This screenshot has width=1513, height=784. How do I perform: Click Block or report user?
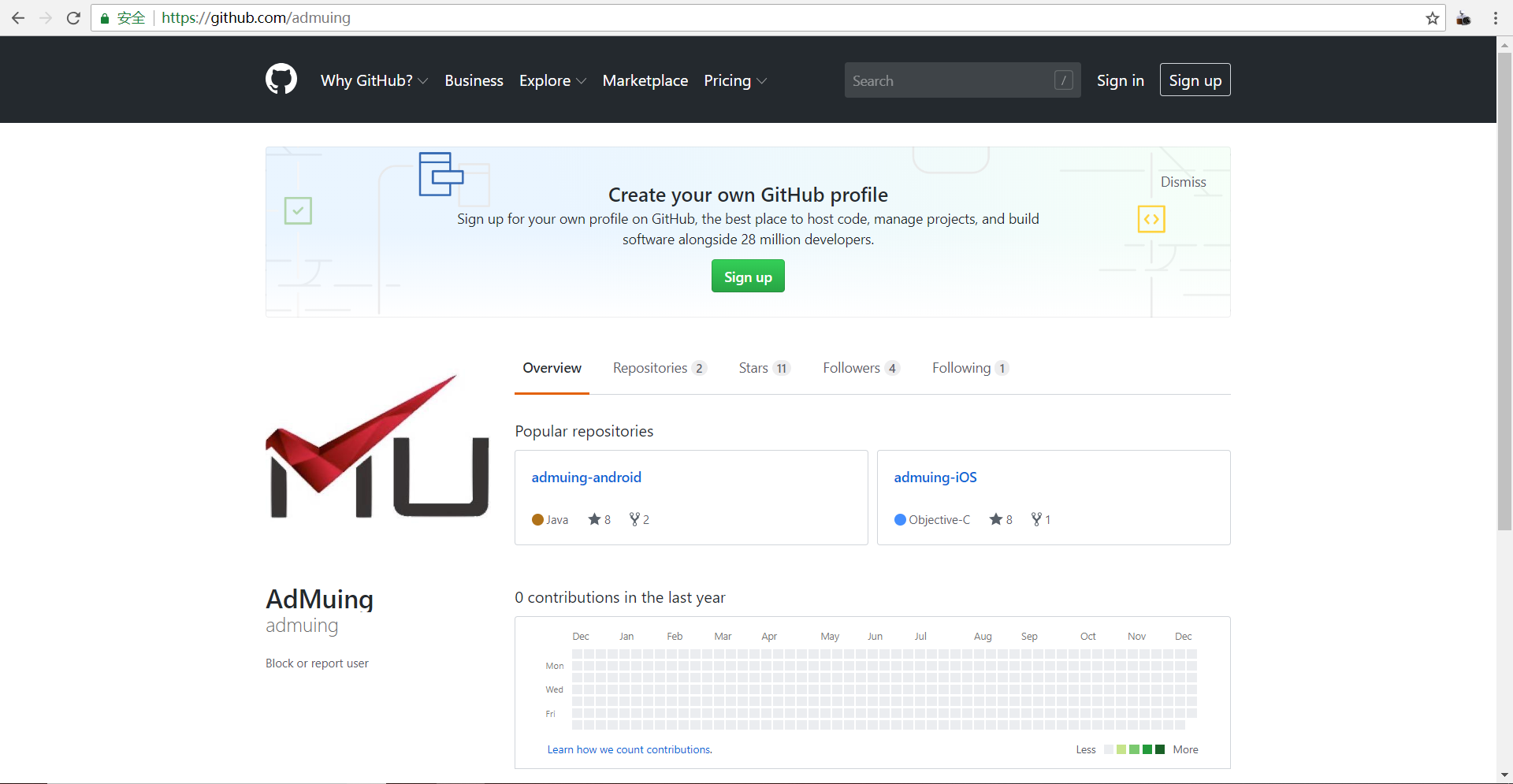317,663
